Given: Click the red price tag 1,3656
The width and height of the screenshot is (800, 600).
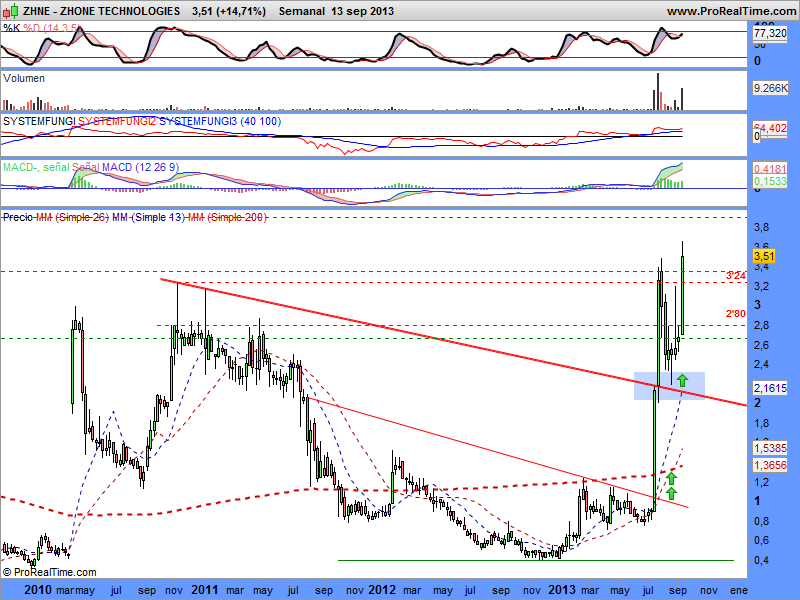Looking at the screenshot, I should [770, 465].
